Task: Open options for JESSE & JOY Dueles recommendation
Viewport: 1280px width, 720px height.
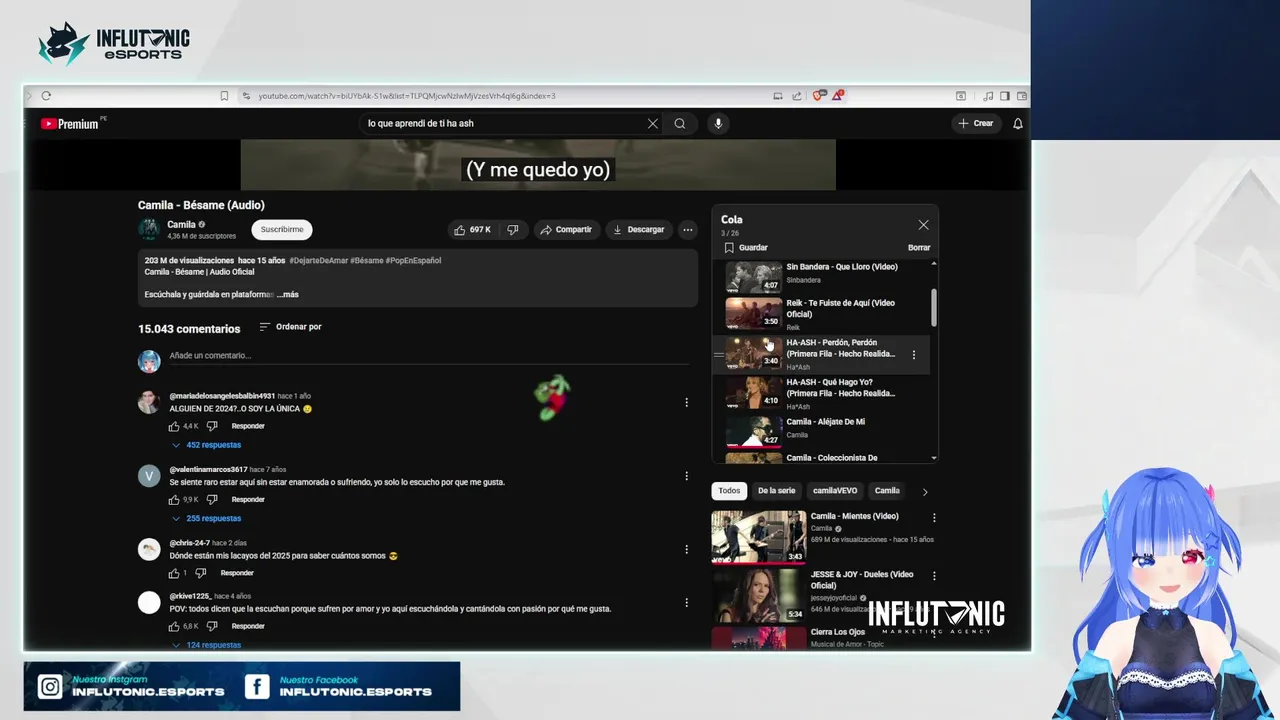Action: pyautogui.click(x=934, y=576)
